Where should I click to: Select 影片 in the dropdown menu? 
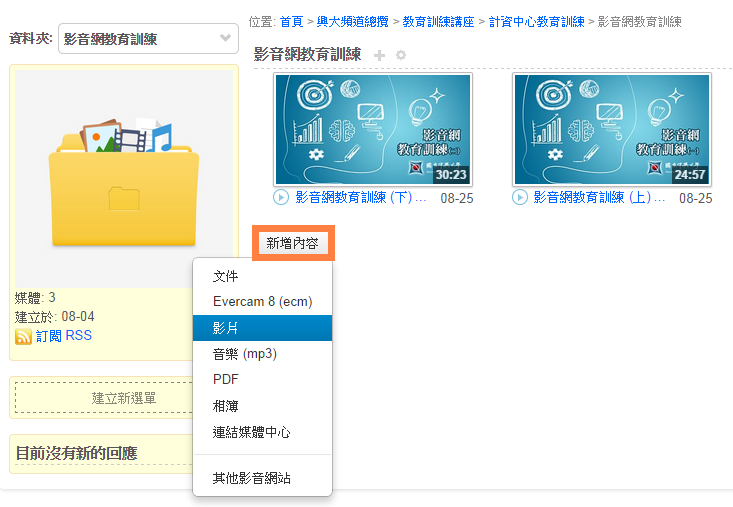(226, 328)
